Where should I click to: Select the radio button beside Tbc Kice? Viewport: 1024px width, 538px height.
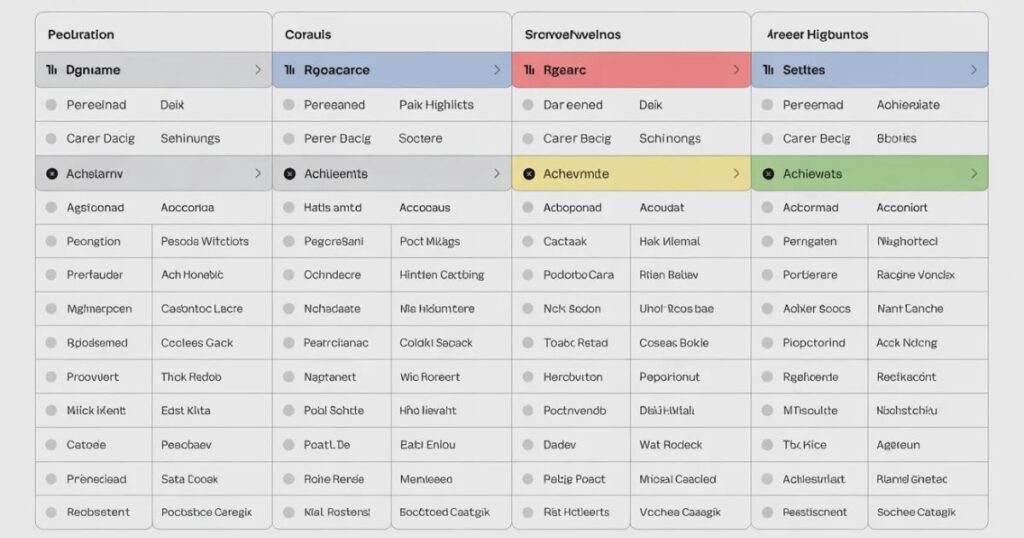coord(767,445)
